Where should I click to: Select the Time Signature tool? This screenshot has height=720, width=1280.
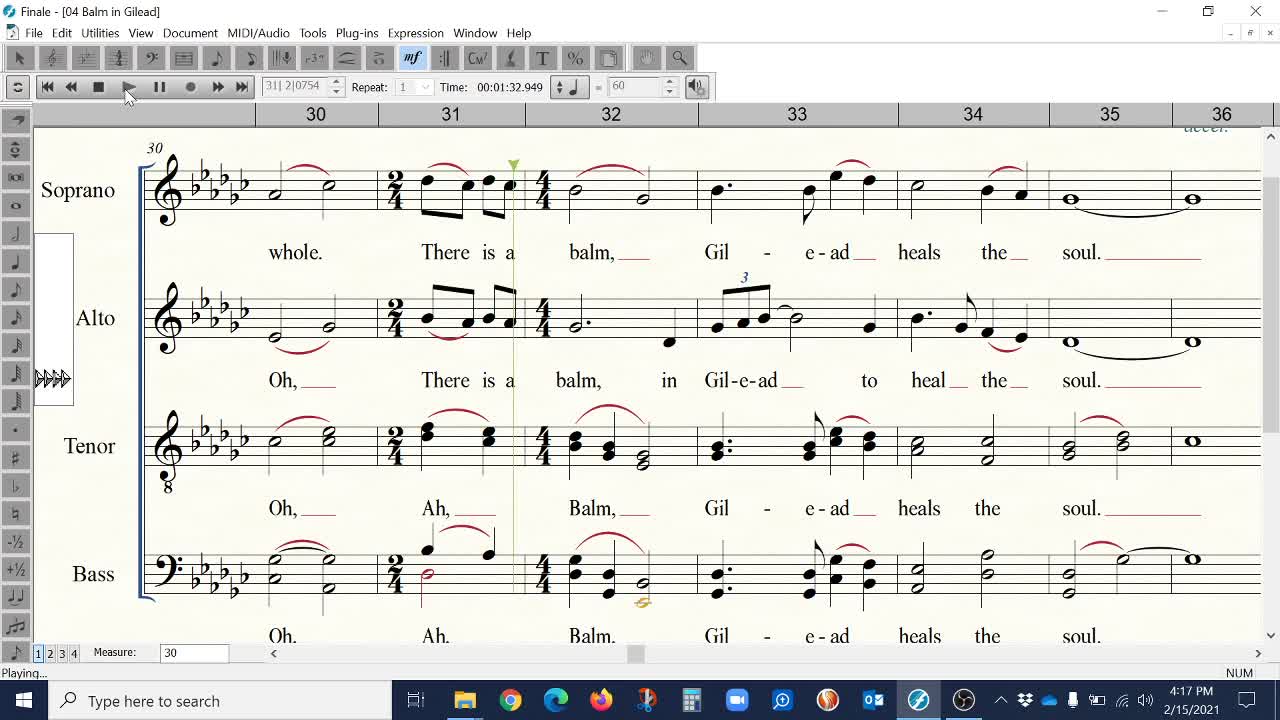[118, 58]
